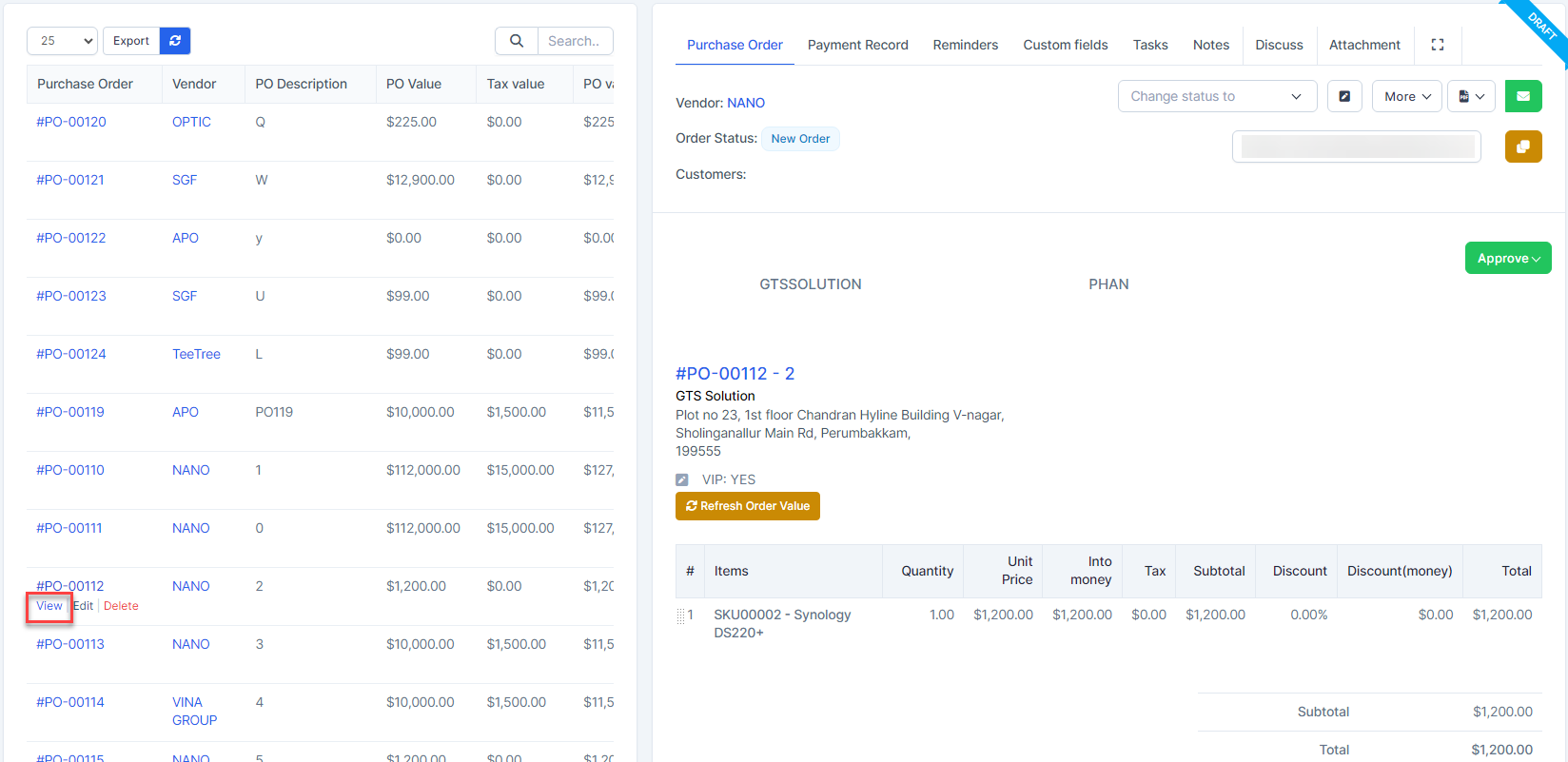Open the Change status to dropdown
Screen dimensions: 1568x762
pos(1216,96)
